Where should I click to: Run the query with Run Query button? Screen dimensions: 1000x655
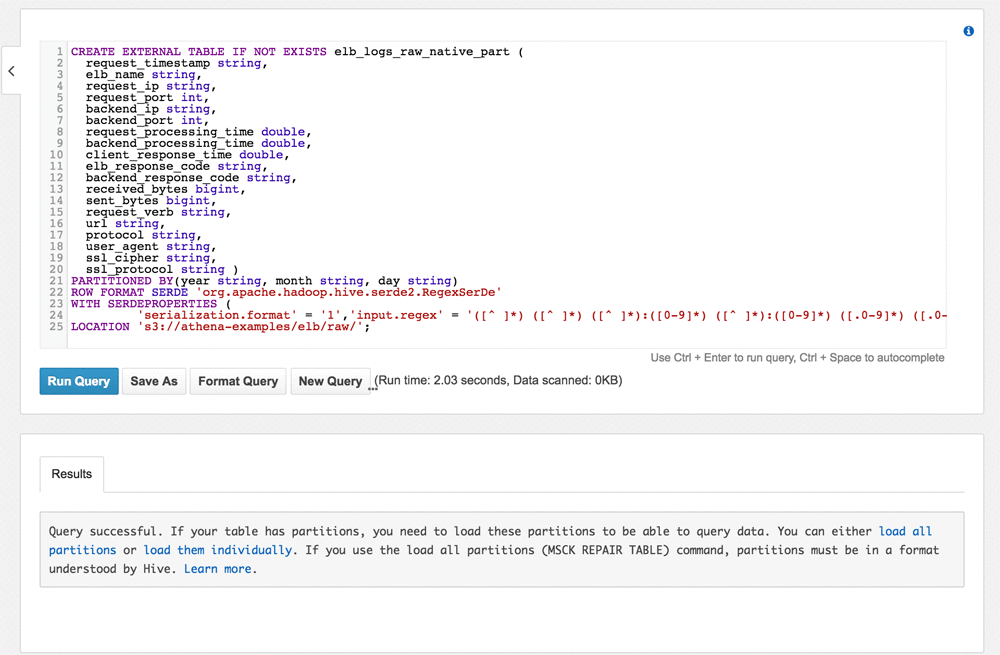79,381
